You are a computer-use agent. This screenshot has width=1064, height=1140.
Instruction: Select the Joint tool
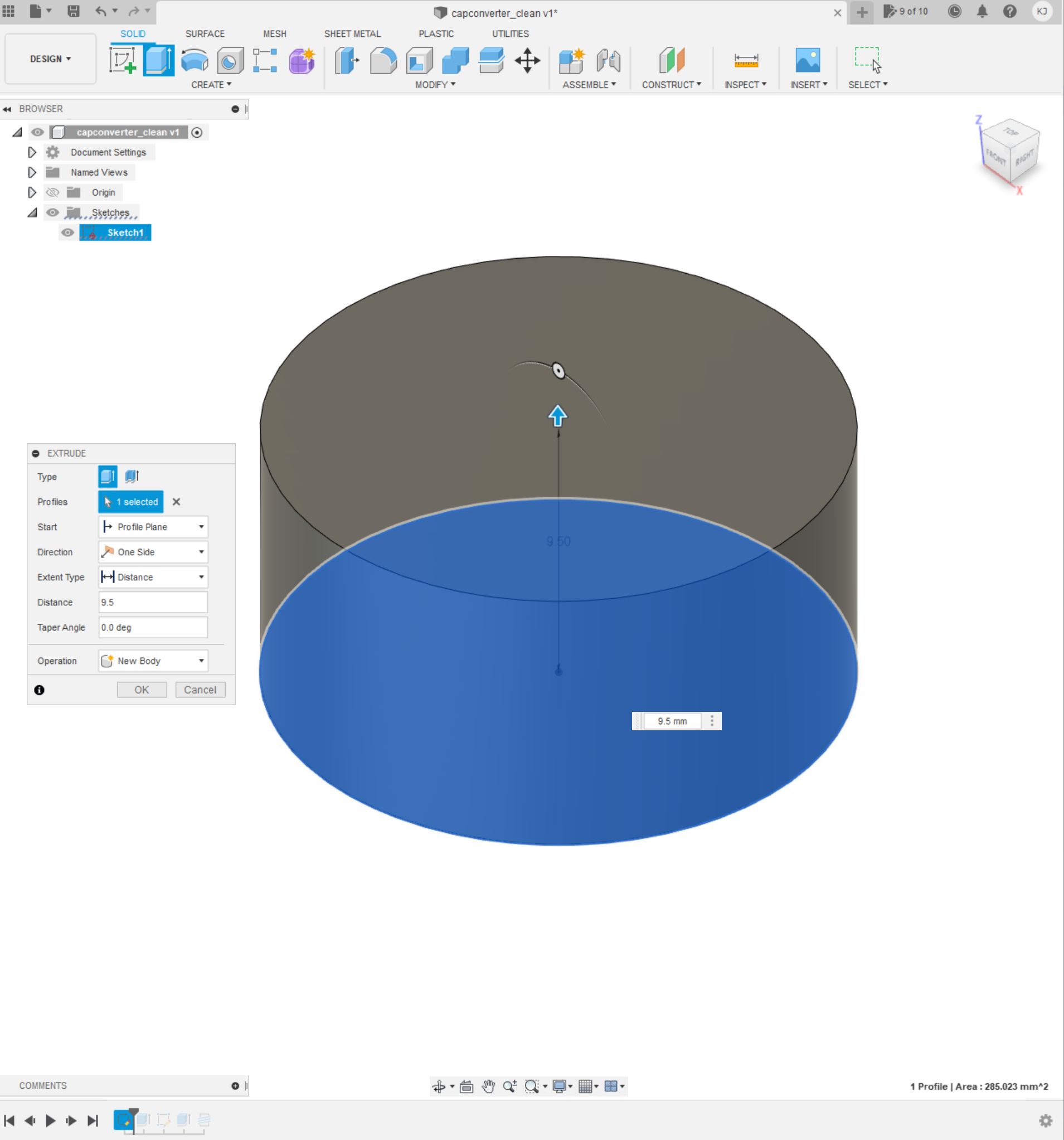point(608,60)
